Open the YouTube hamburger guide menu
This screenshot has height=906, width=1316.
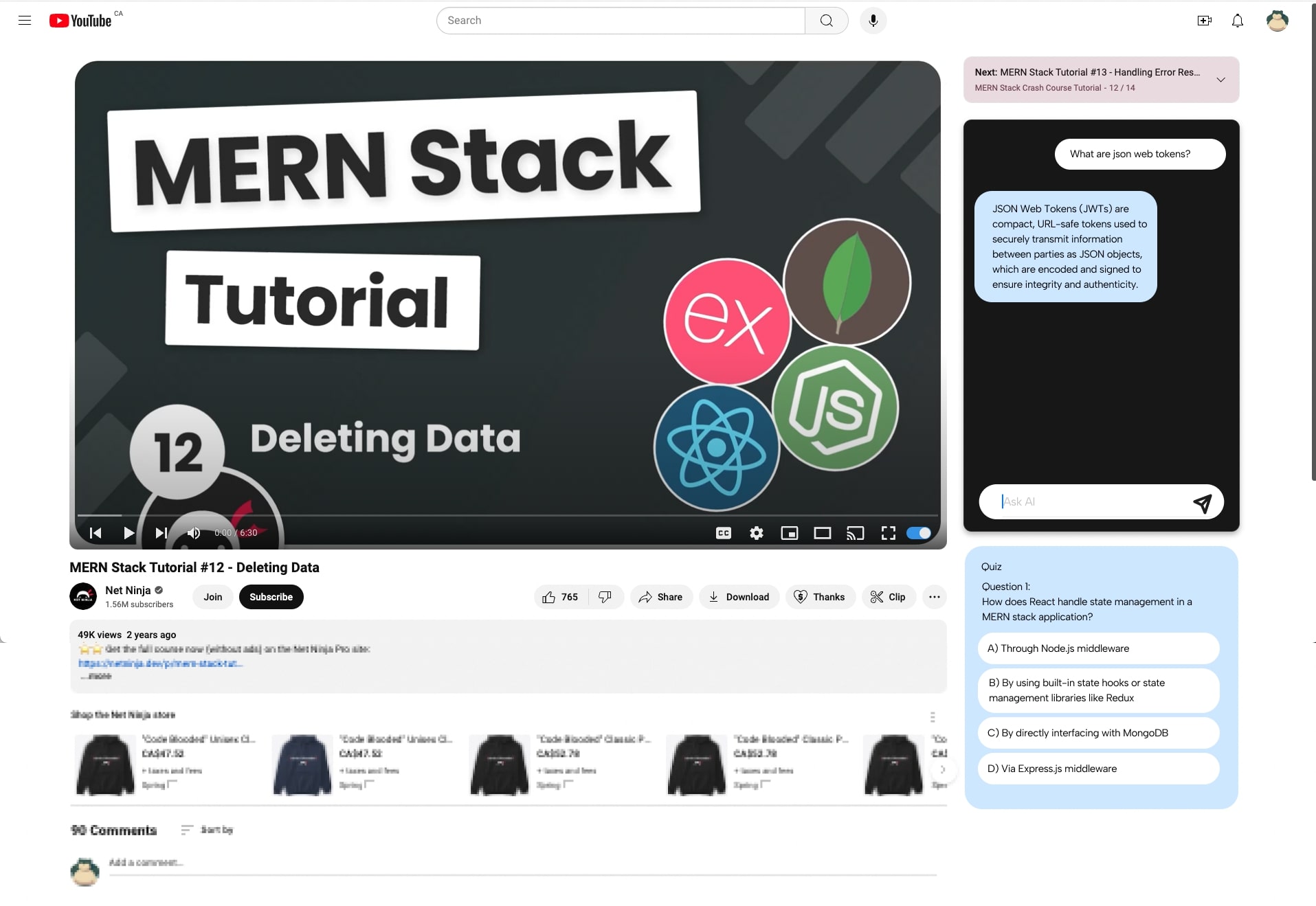pos(25,21)
